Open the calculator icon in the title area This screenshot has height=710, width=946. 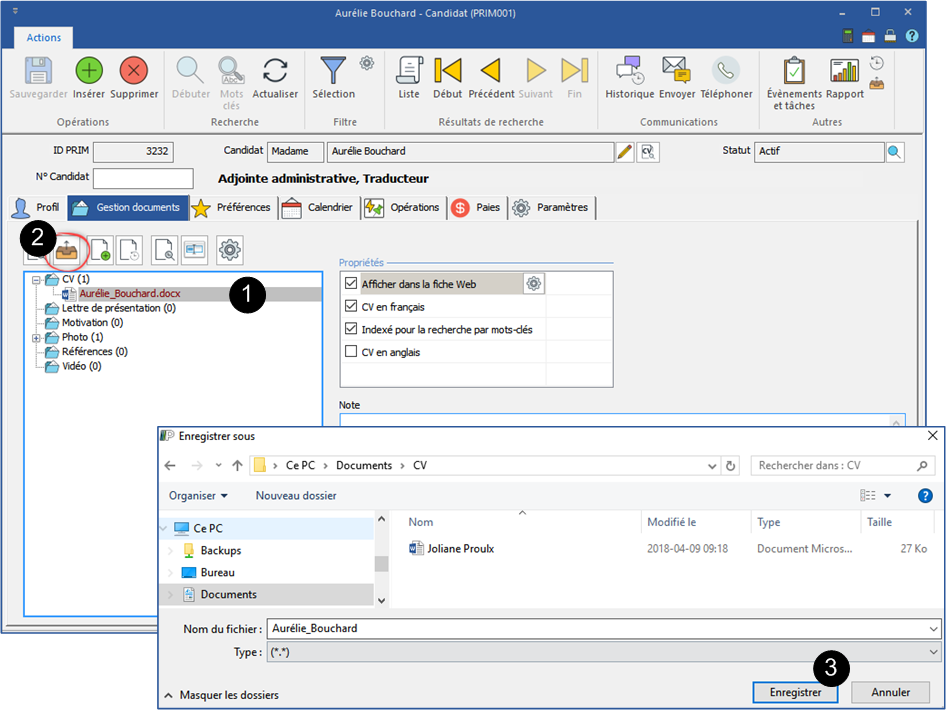pos(848,36)
